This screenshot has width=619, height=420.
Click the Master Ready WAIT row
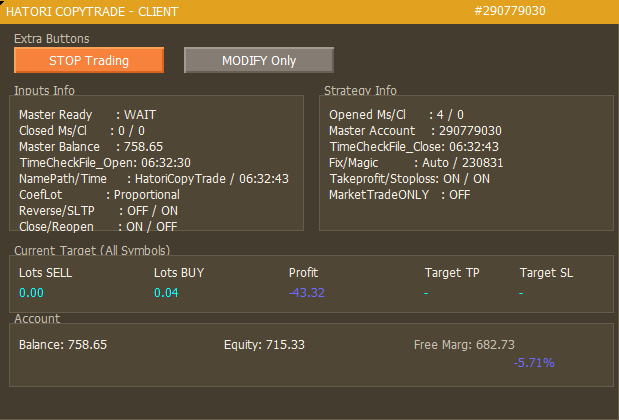[87, 114]
